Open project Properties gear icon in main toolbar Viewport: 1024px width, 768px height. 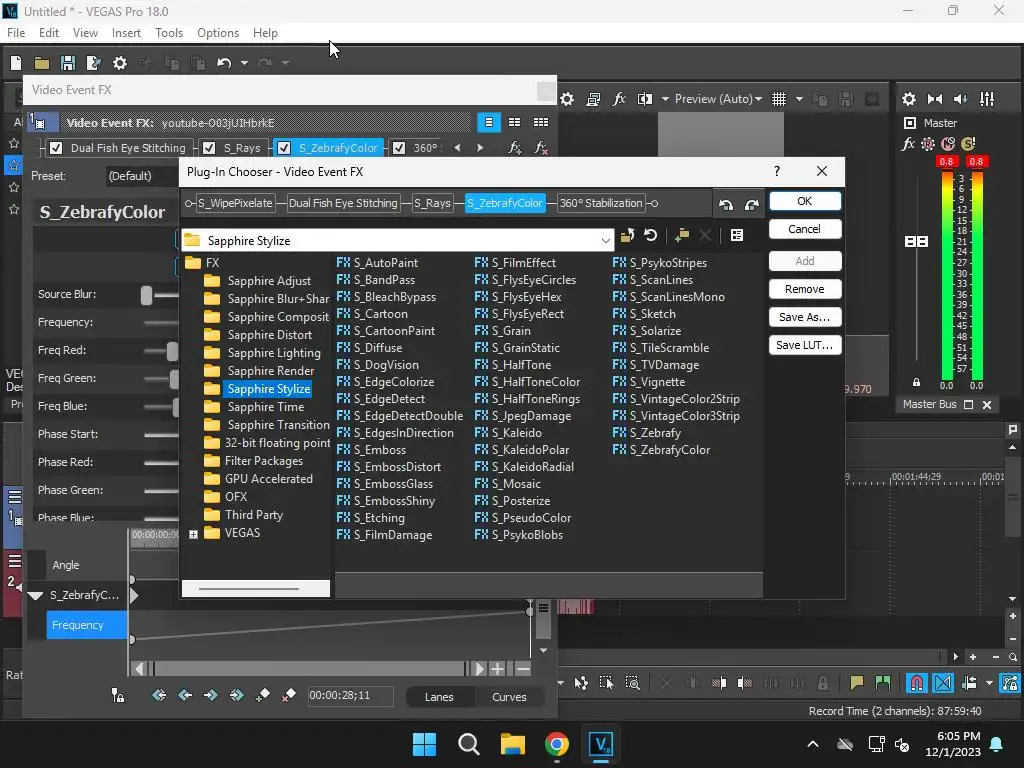point(120,63)
